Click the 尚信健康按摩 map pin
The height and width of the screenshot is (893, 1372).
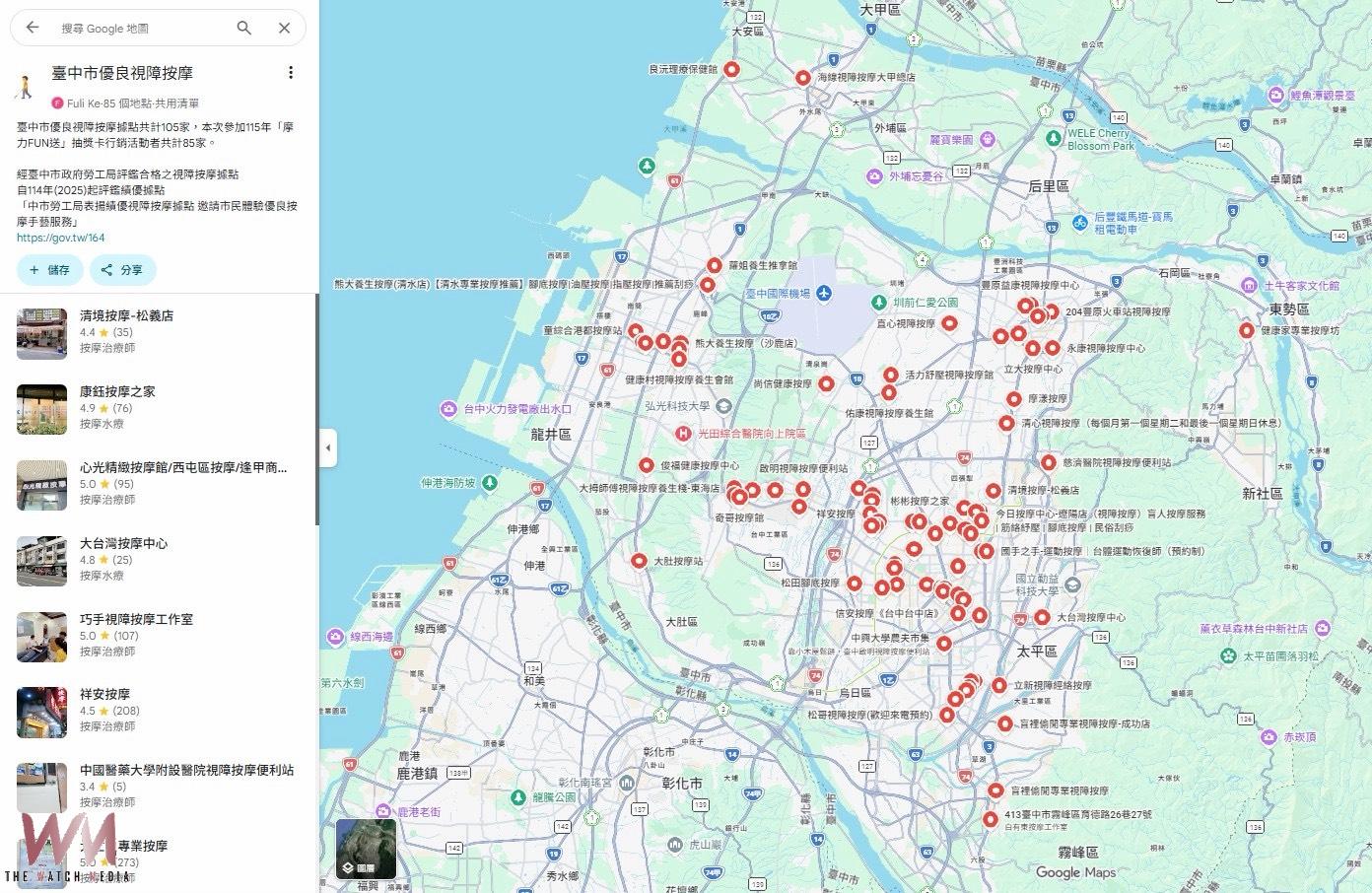click(x=826, y=383)
